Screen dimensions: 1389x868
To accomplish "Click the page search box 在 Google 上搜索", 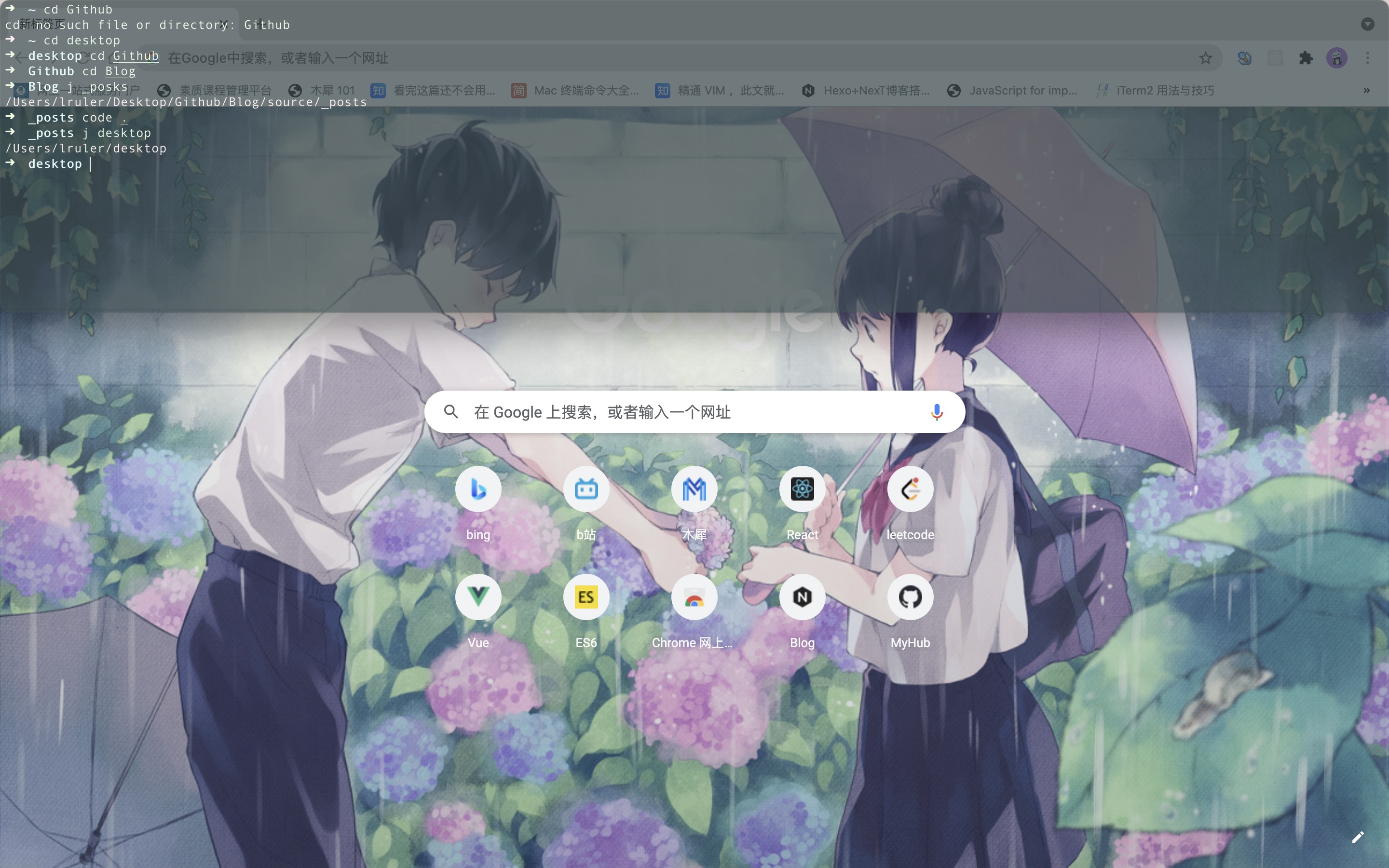I will [x=694, y=412].
